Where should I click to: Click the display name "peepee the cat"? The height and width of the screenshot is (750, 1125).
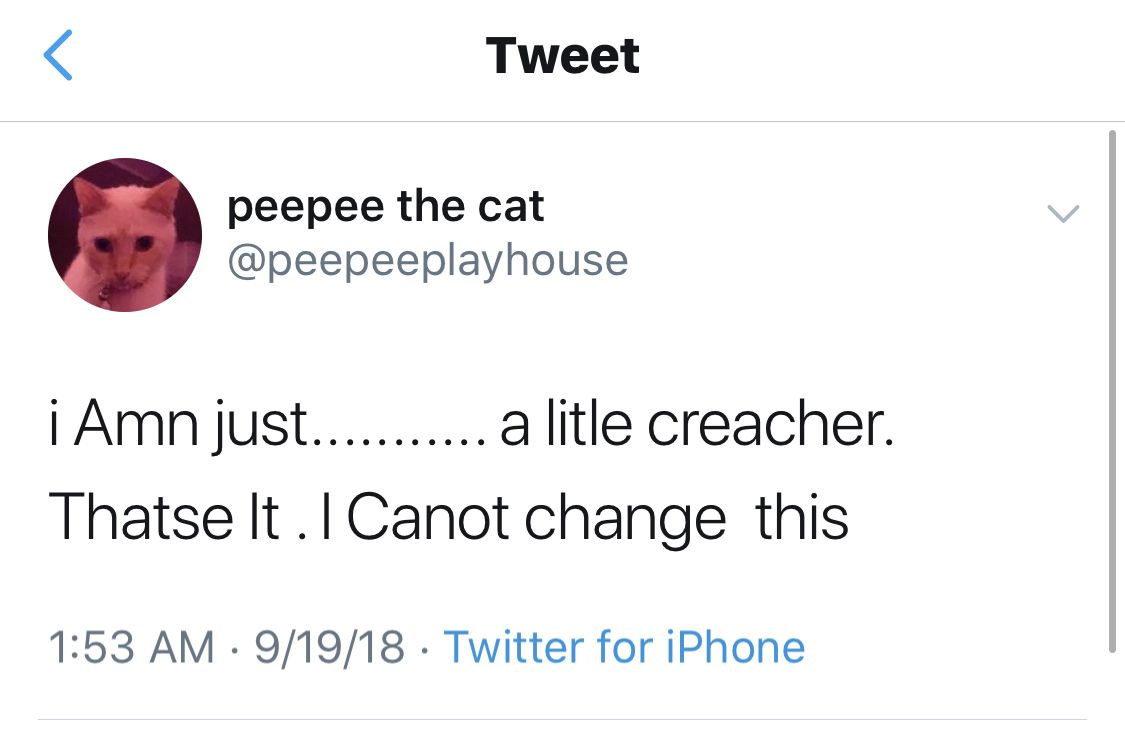386,207
